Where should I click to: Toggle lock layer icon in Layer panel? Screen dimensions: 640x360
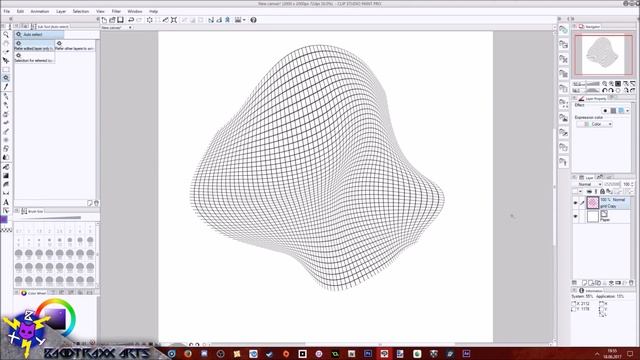tap(602, 191)
